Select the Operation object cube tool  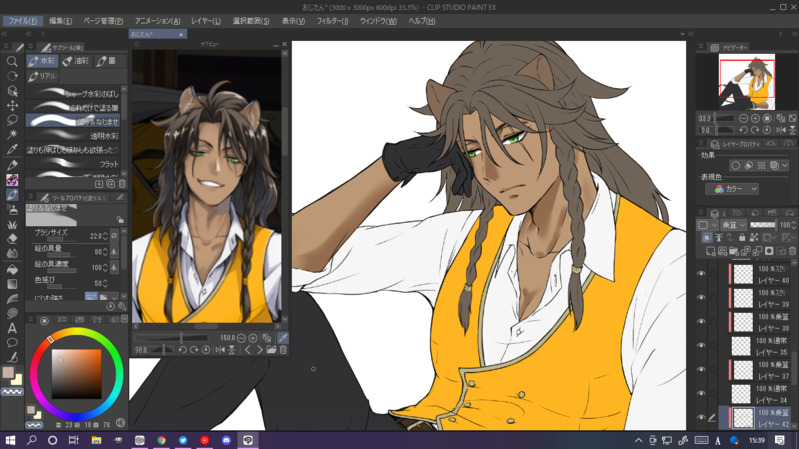point(12,91)
